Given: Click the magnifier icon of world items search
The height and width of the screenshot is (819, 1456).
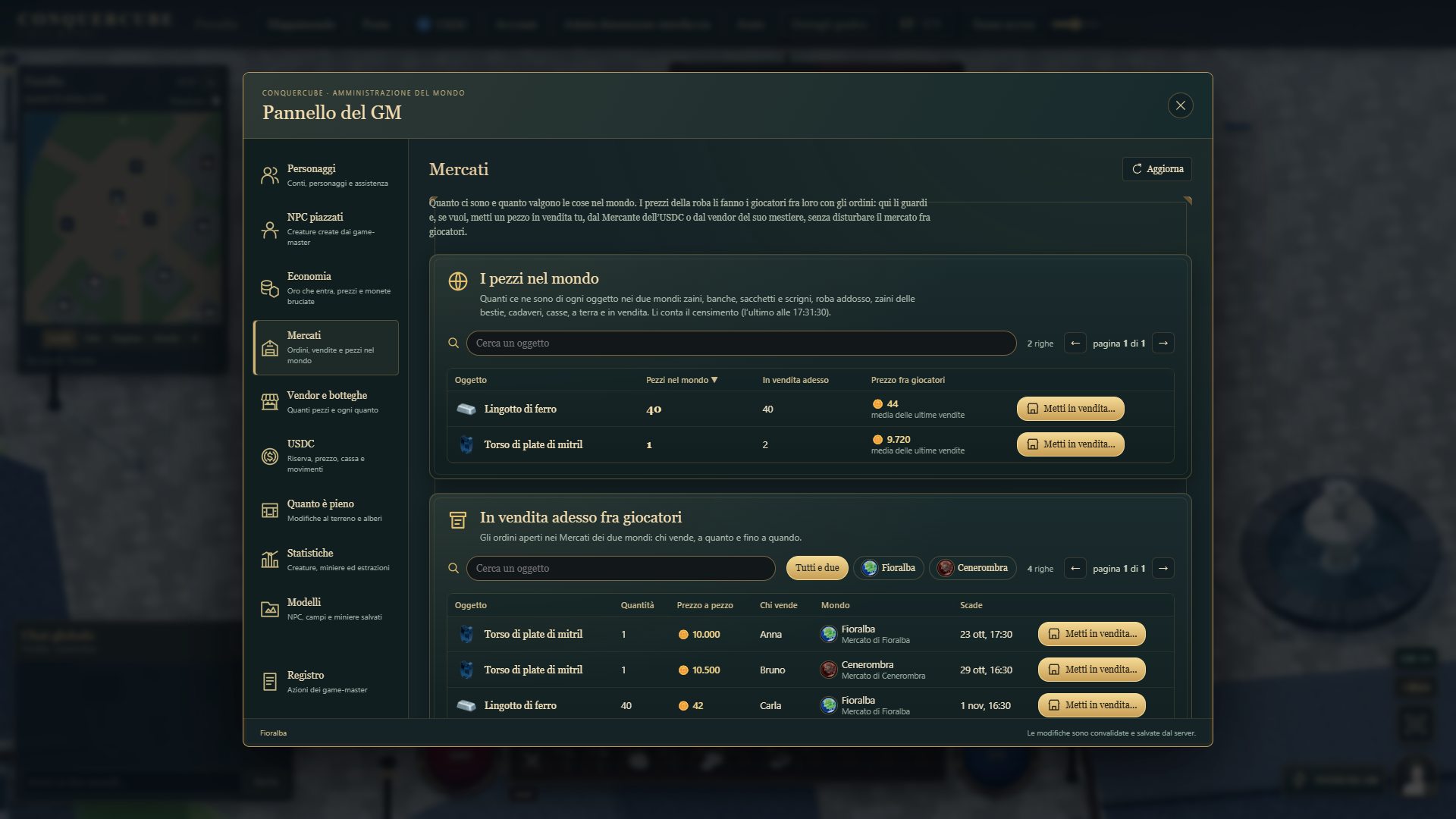Looking at the screenshot, I should (453, 343).
